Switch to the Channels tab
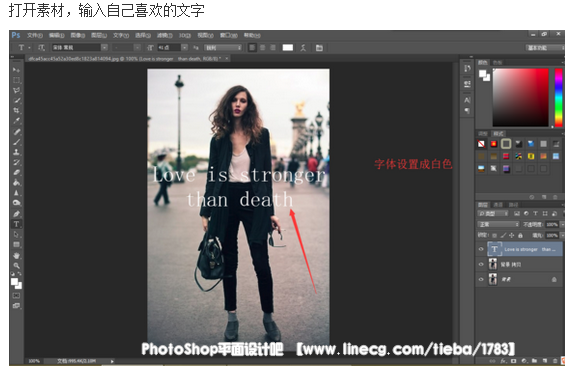 498,204
